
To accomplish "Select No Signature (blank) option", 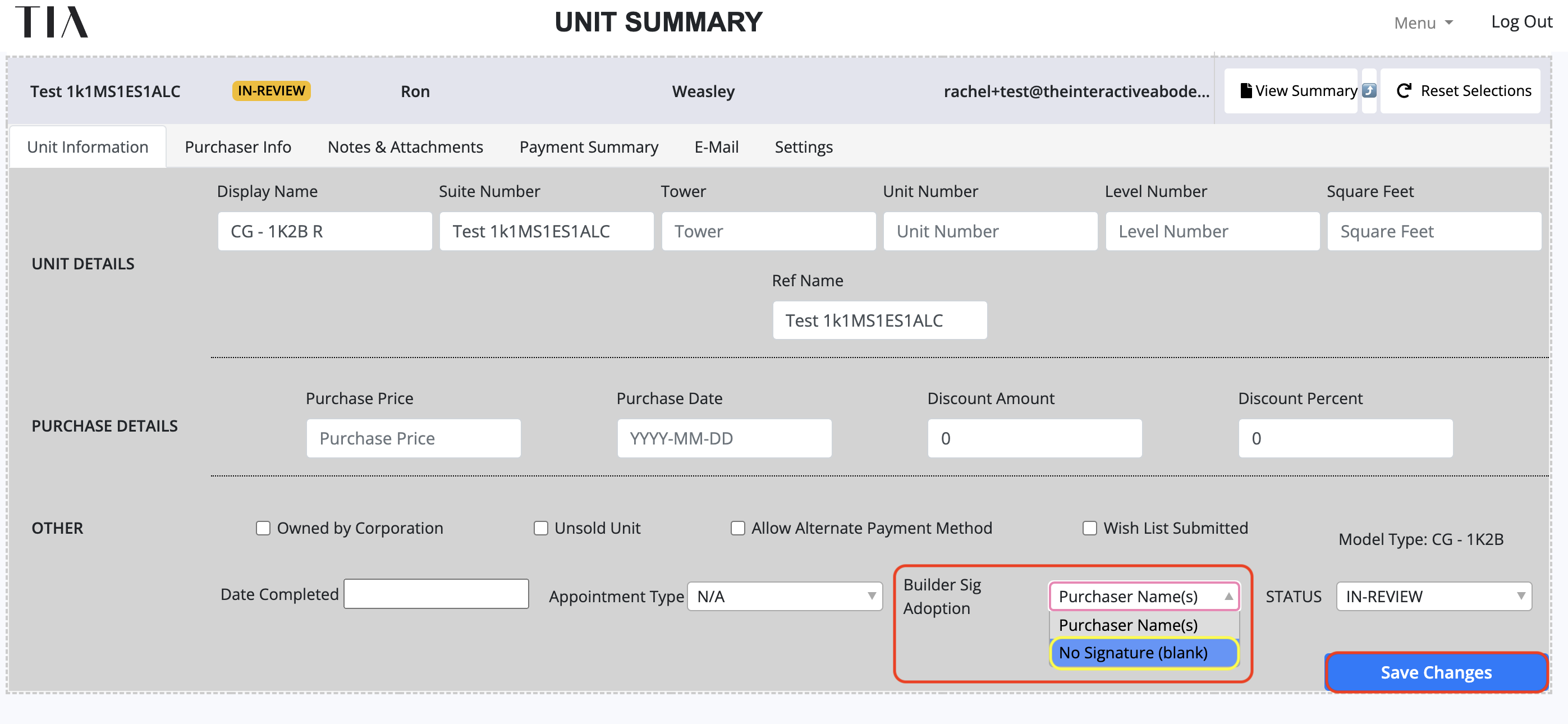I will click(x=1144, y=653).
